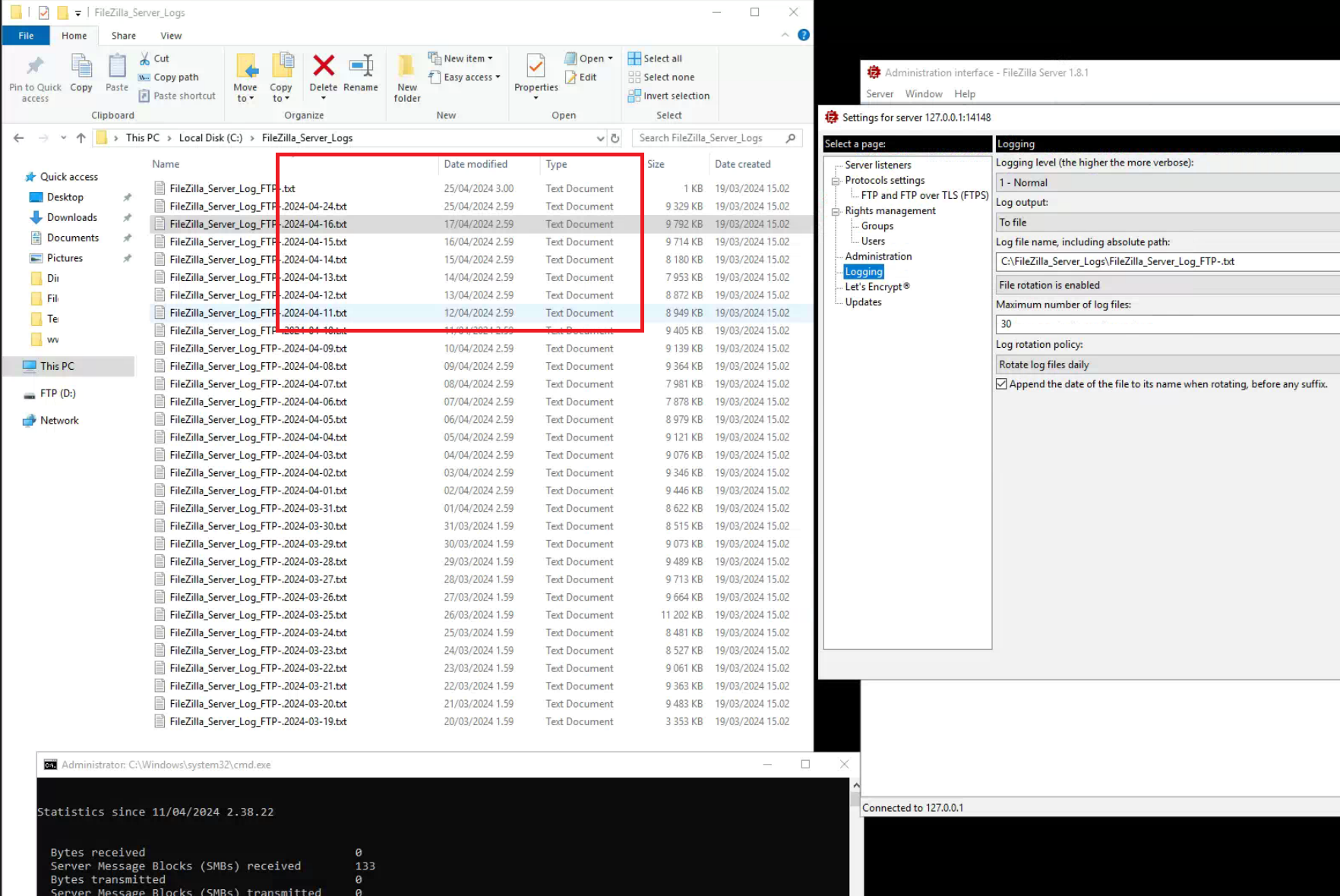Toggle Append the date to file name checkbox

tap(1002, 384)
